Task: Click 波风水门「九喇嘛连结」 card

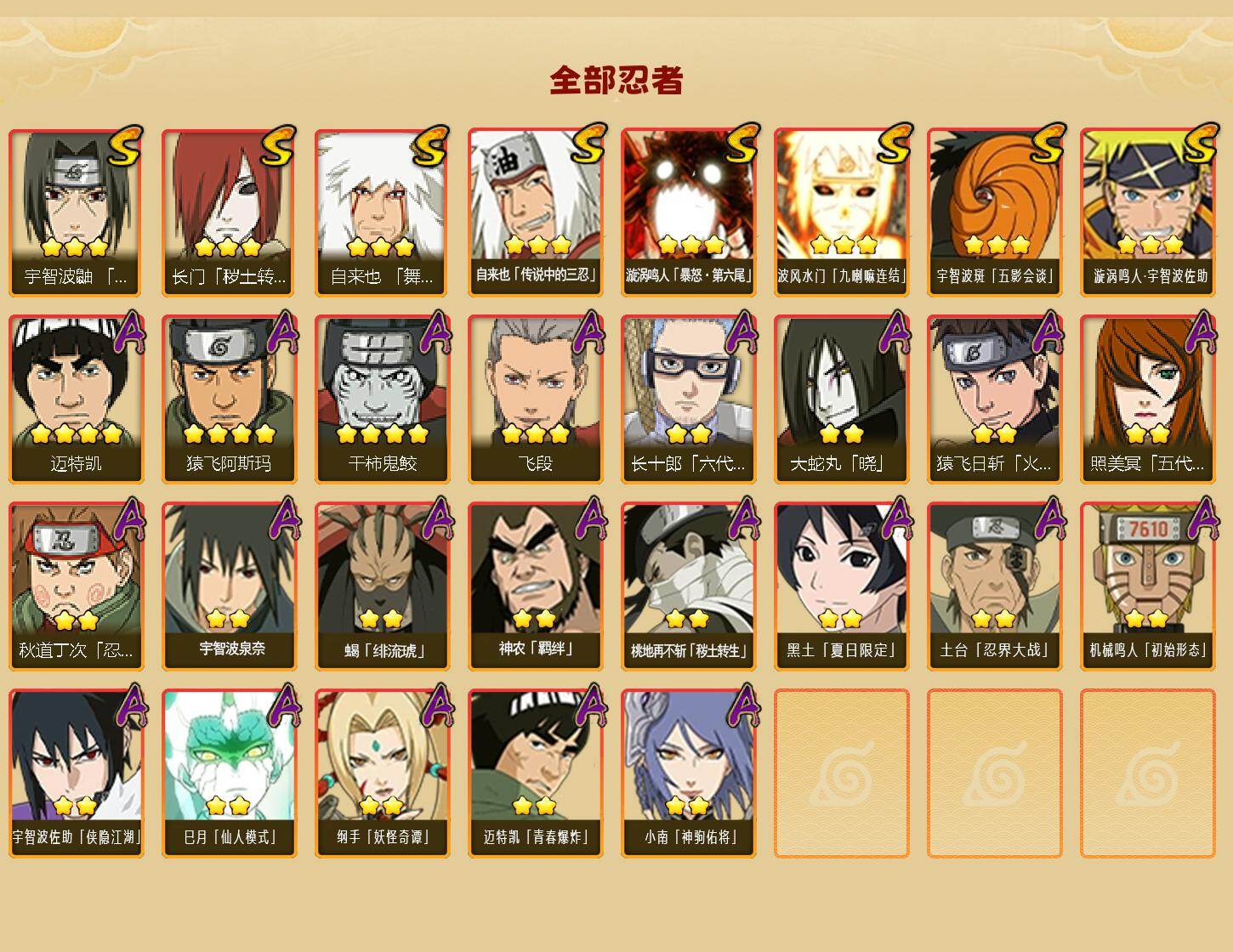Action: (842, 212)
